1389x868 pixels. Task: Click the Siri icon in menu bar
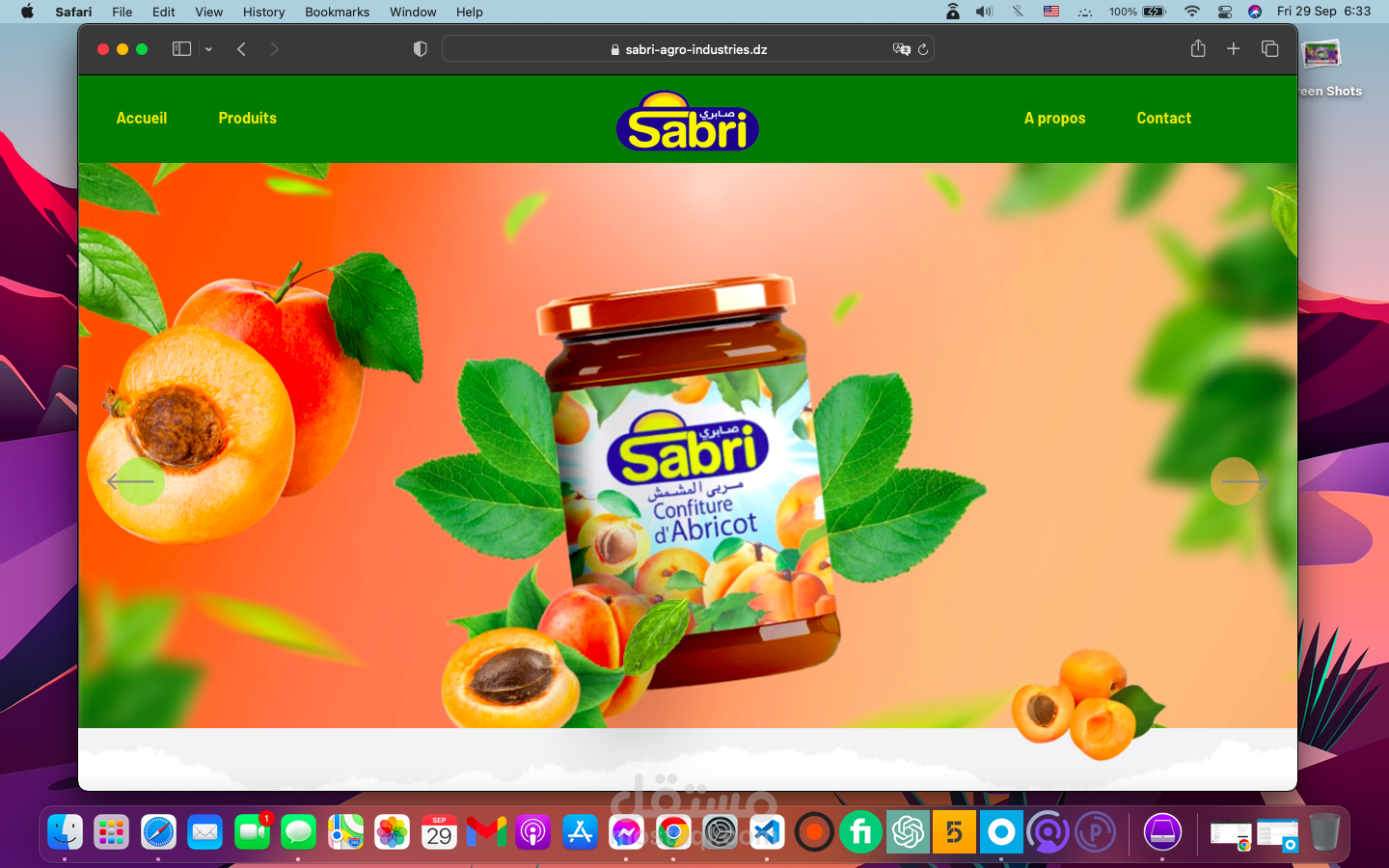pyautogui.click(x=1255, y=12)
